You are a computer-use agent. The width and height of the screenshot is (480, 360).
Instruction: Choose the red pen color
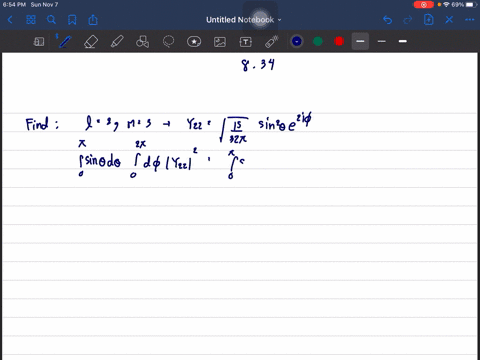339,41
